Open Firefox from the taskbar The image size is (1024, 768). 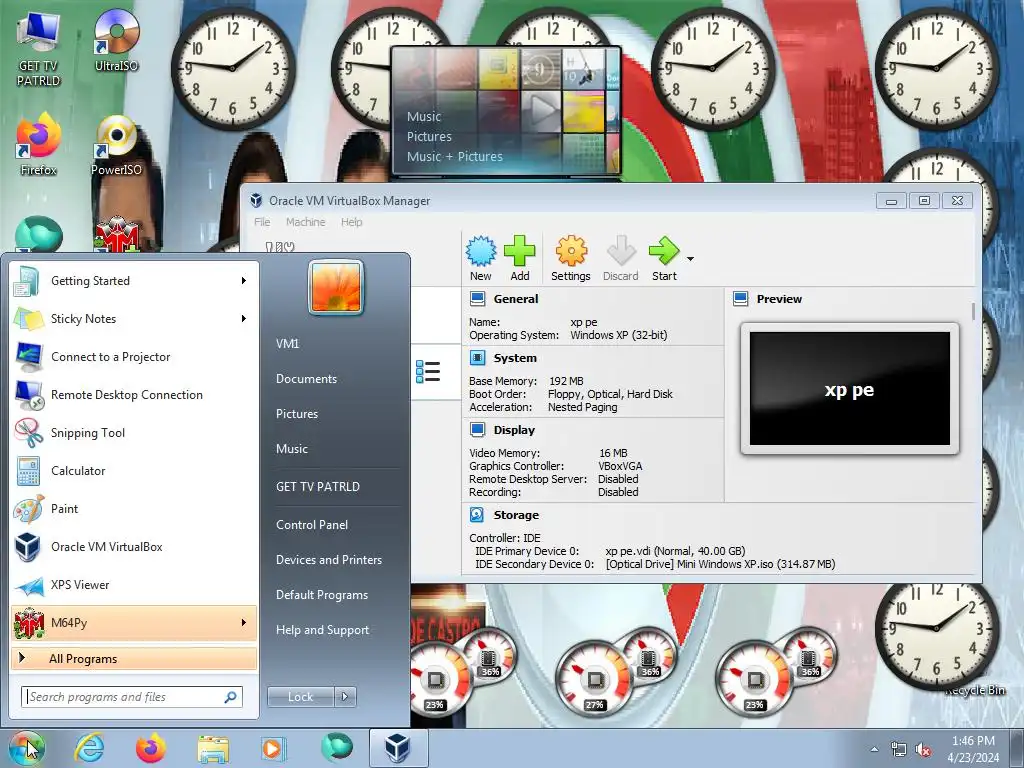tap(151, 748)
